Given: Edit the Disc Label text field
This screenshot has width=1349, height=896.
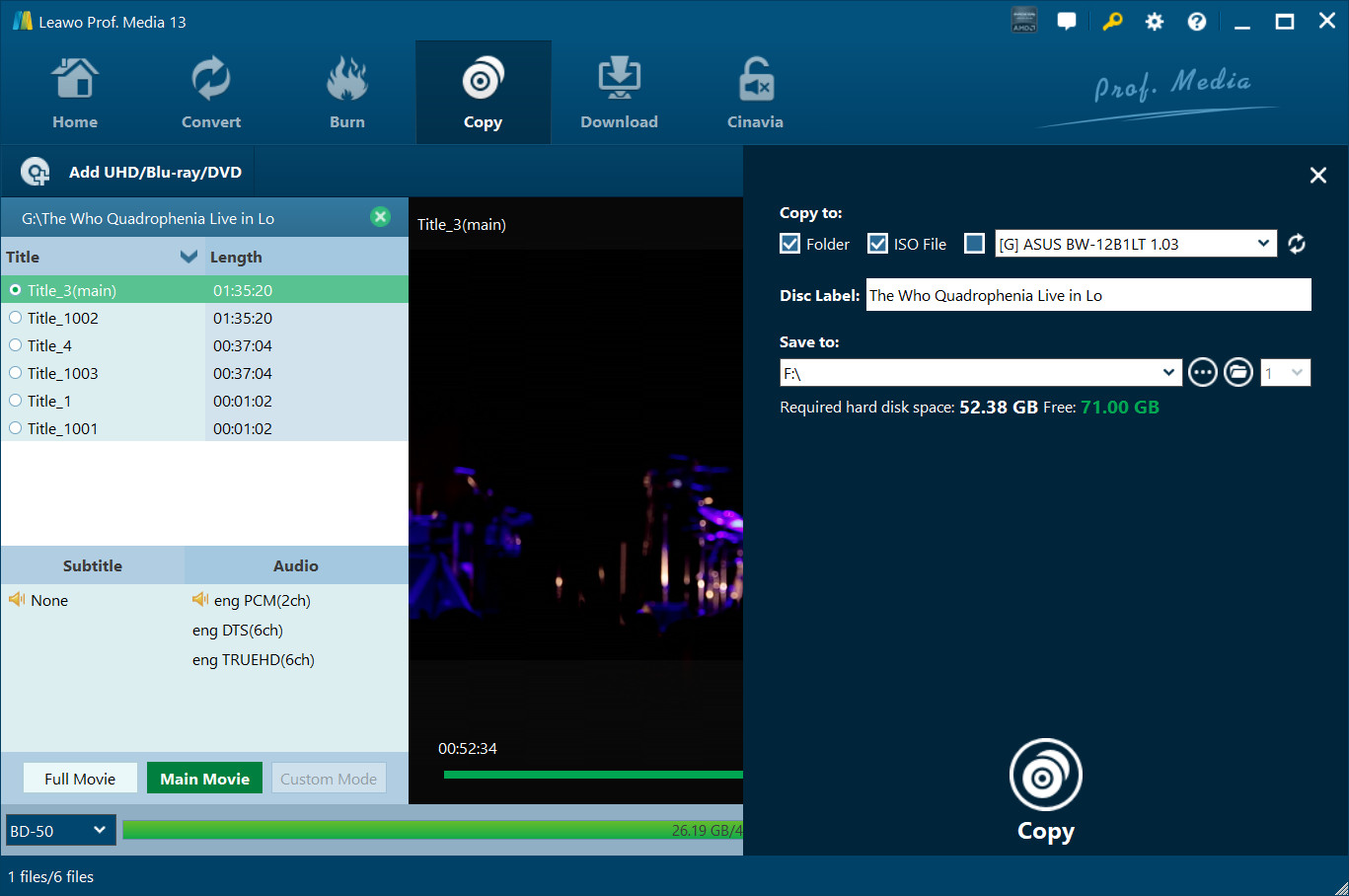Looking at the screenshot, I should coord(1087,295).
